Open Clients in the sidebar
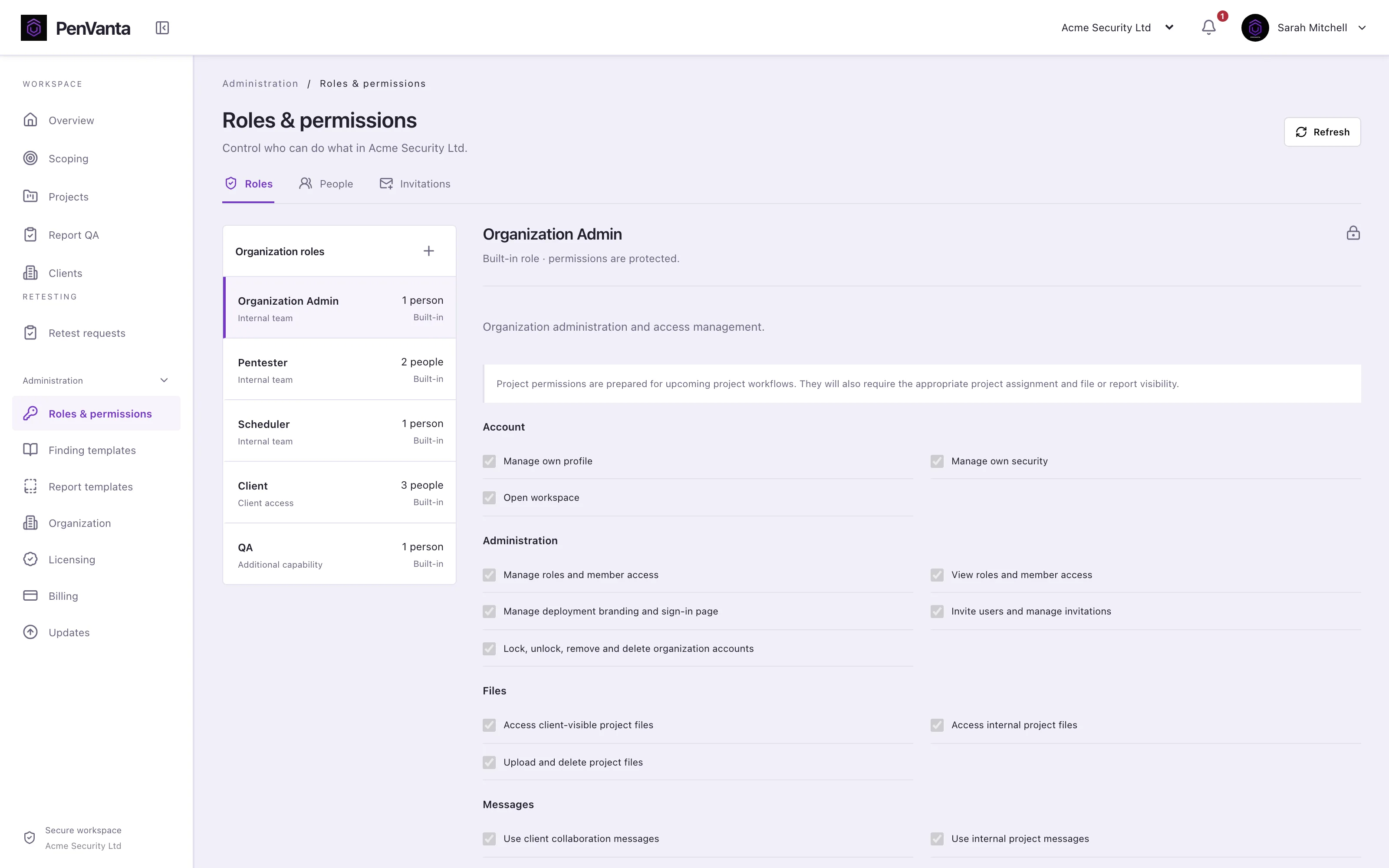1389x868 pixels. pyautogui.click(x=96, y=273)
